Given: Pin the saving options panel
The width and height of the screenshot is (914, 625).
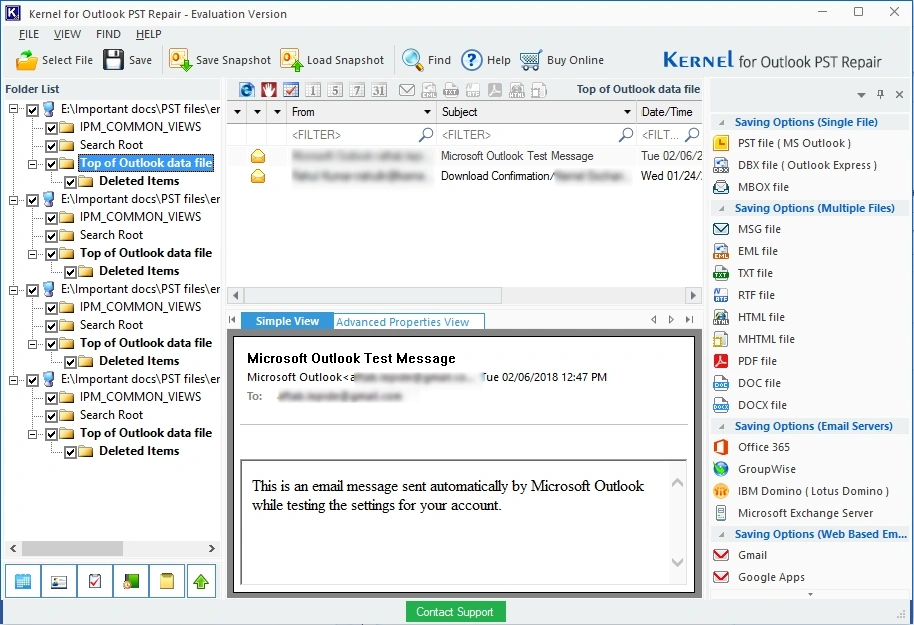Looking at the screenshot, I should click(x=880, y=94).
